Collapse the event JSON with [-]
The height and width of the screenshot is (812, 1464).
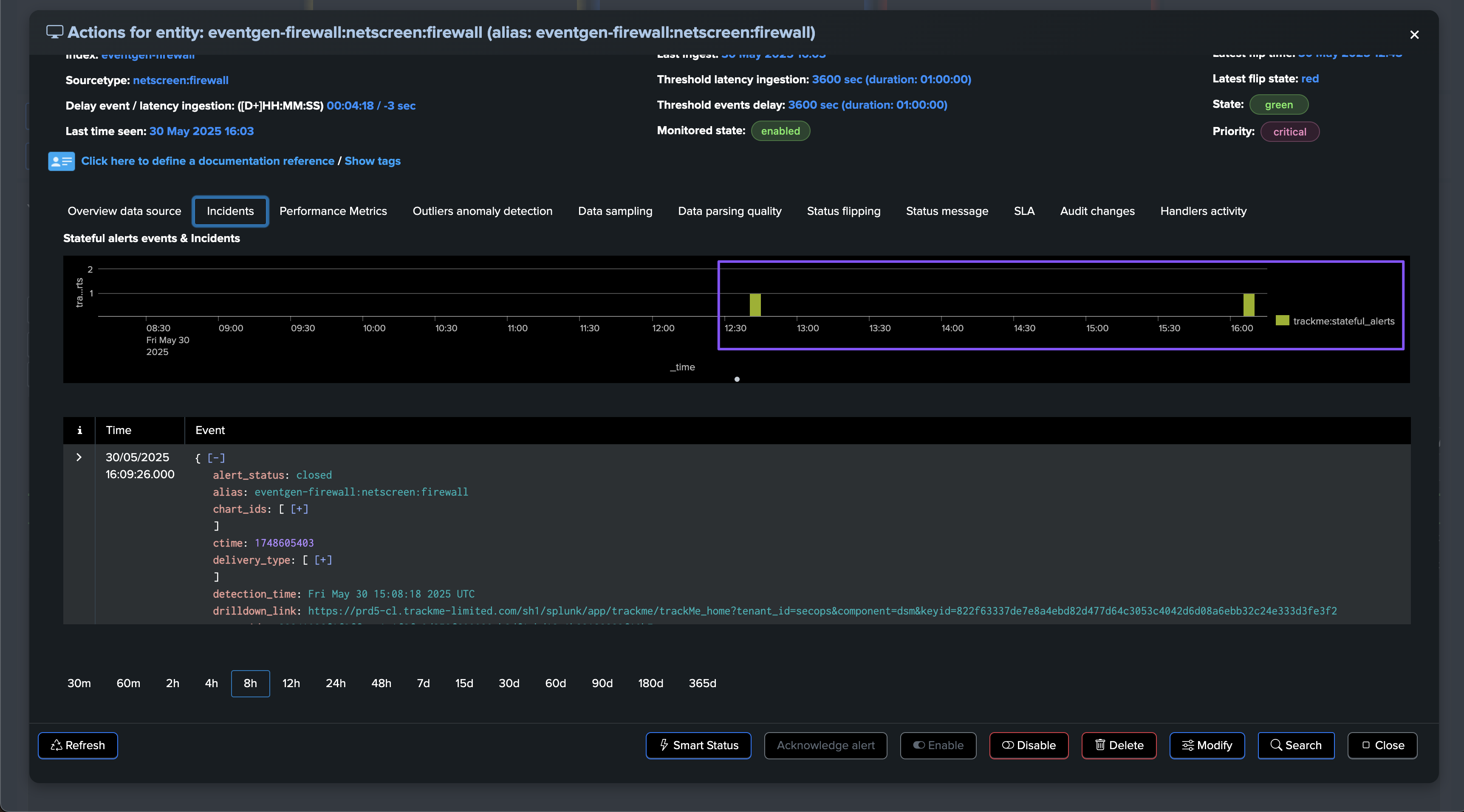[x=216, y=458]
